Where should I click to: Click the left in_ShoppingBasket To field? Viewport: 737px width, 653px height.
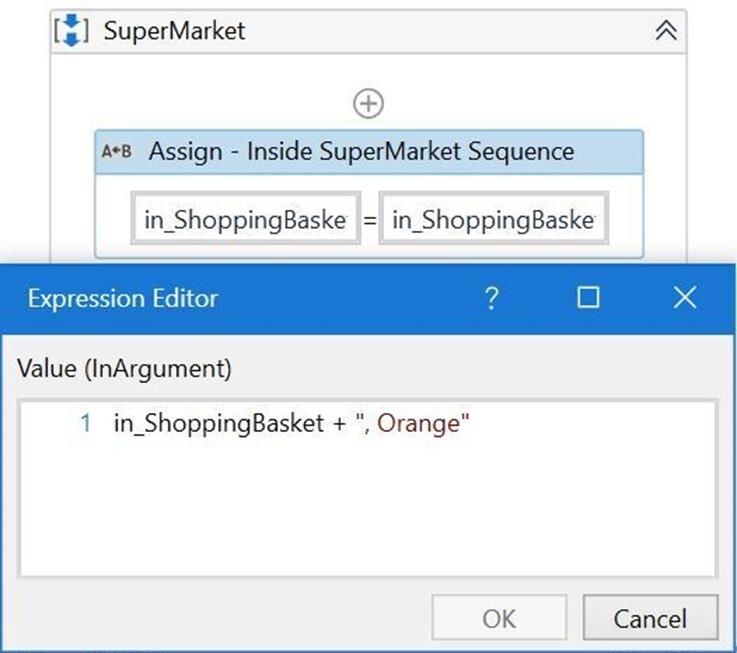pyautogui.click(x=246, y=218)
